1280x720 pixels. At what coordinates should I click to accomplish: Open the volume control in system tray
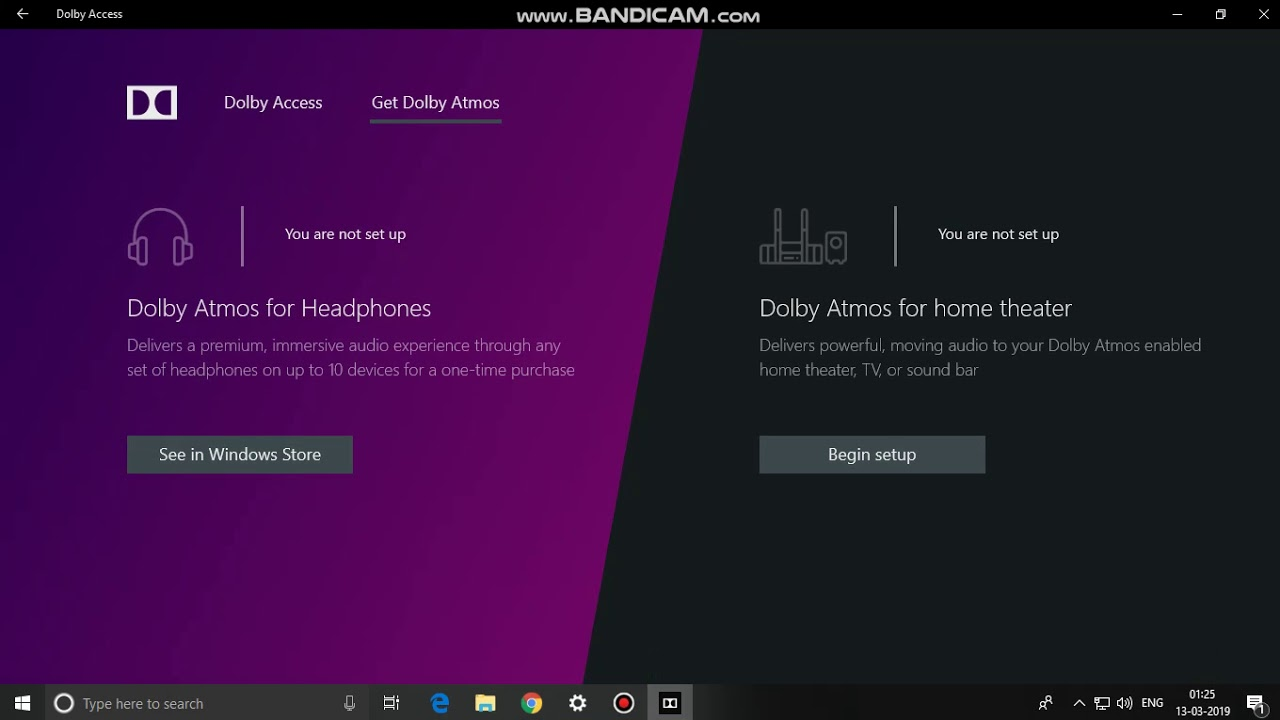(x=1125, y=703)
